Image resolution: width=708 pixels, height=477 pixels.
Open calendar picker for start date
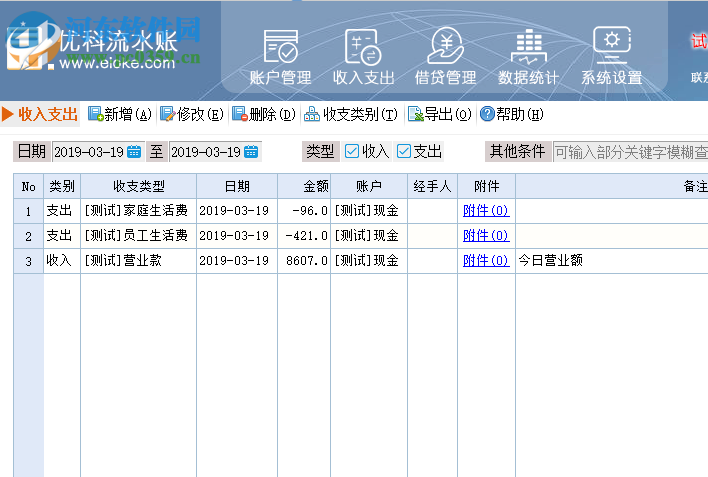tap(134, 152)
